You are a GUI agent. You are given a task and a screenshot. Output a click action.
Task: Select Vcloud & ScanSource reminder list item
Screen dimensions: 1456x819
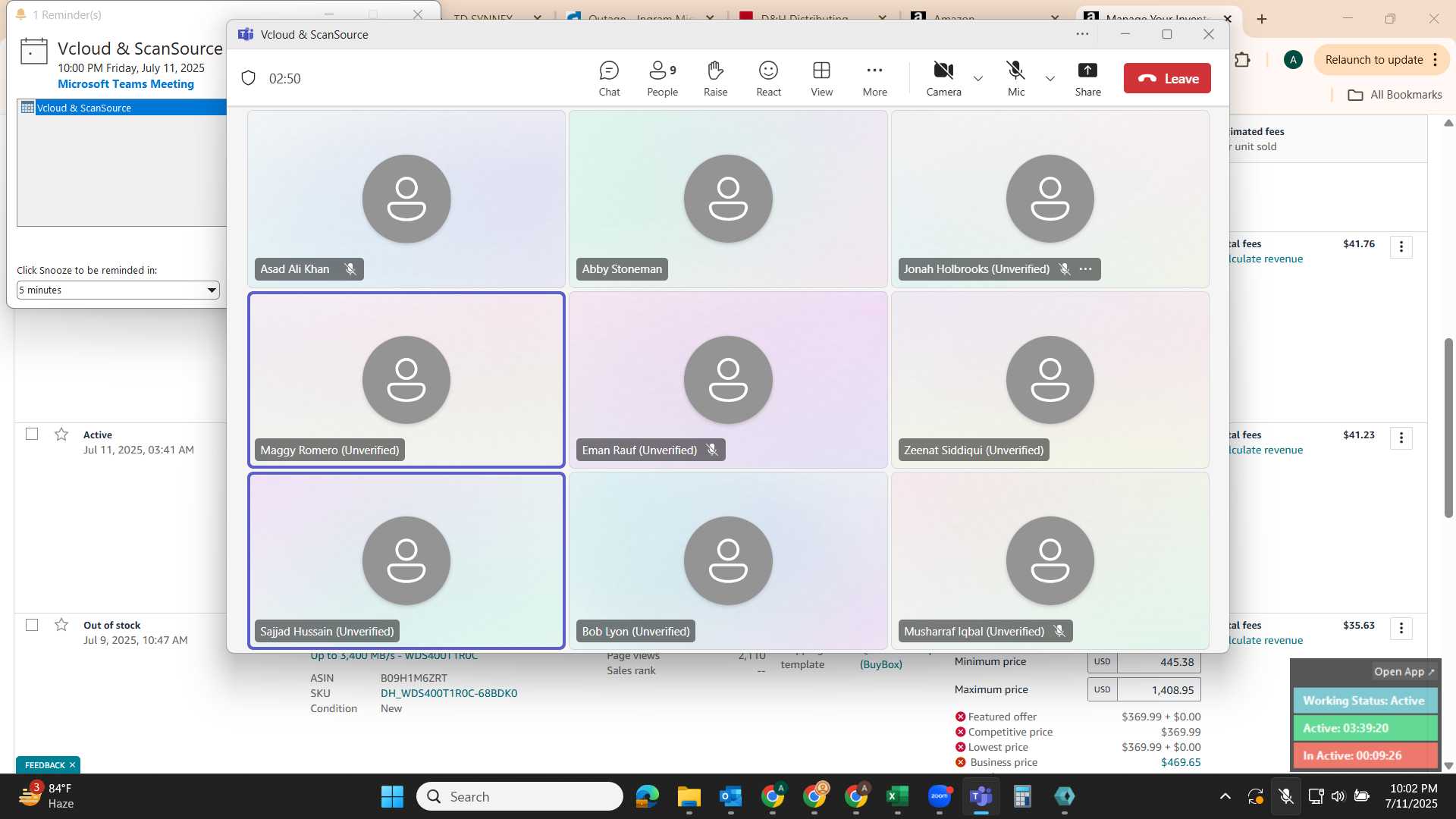pos(121,108)
